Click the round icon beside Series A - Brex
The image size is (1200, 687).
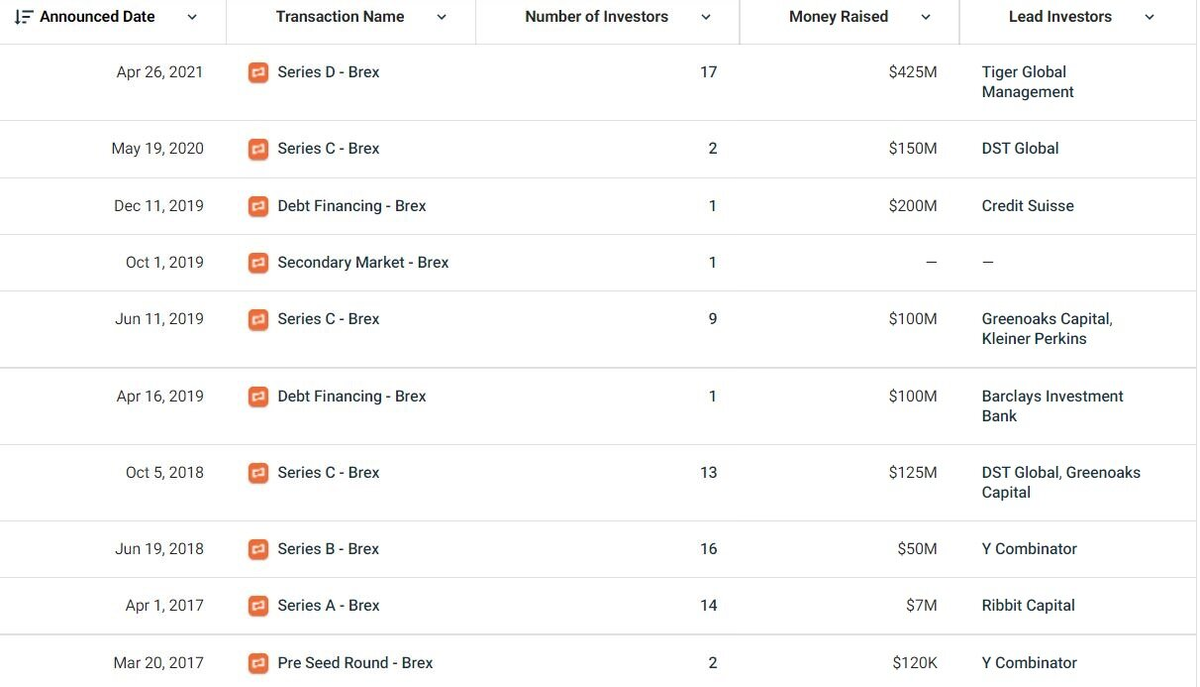259,605
